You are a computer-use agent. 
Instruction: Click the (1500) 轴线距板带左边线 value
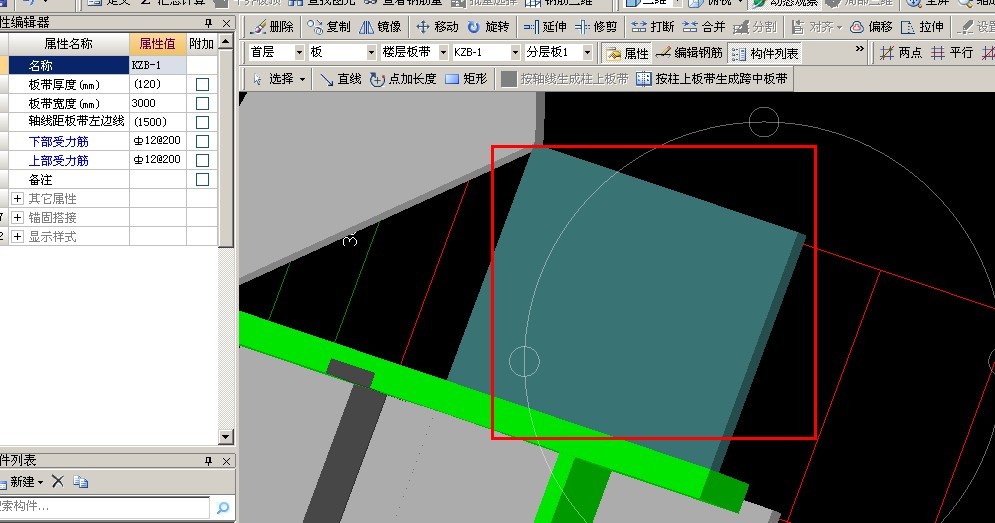pos(158,122)
